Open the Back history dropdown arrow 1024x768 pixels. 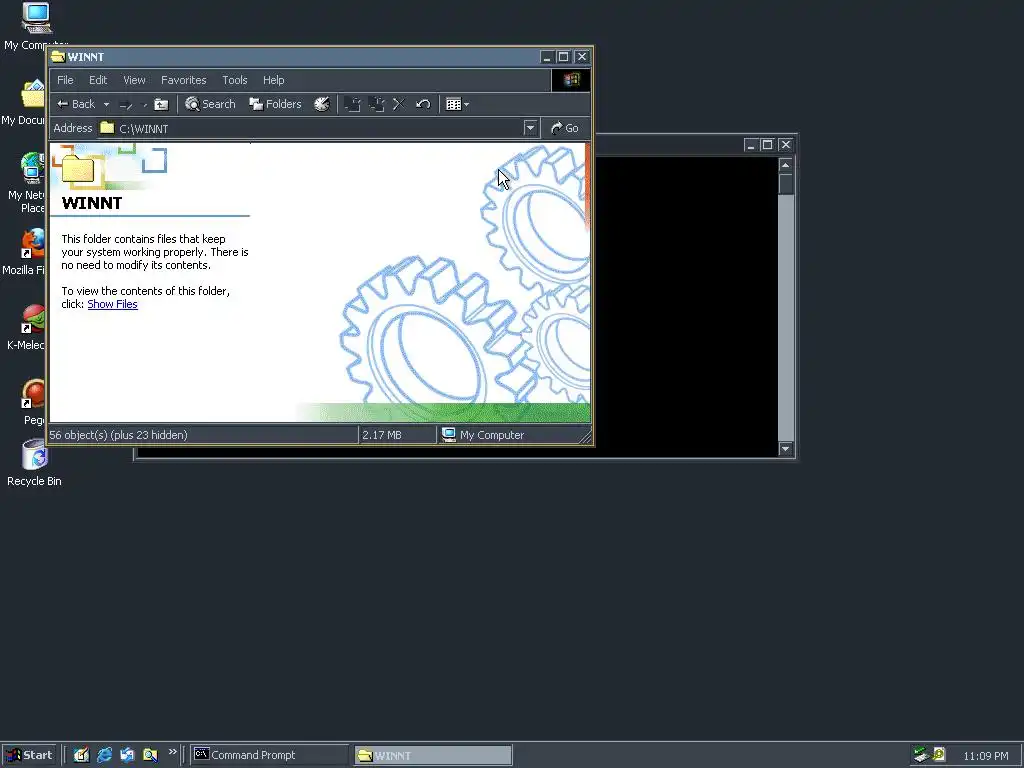click(106, 104)
